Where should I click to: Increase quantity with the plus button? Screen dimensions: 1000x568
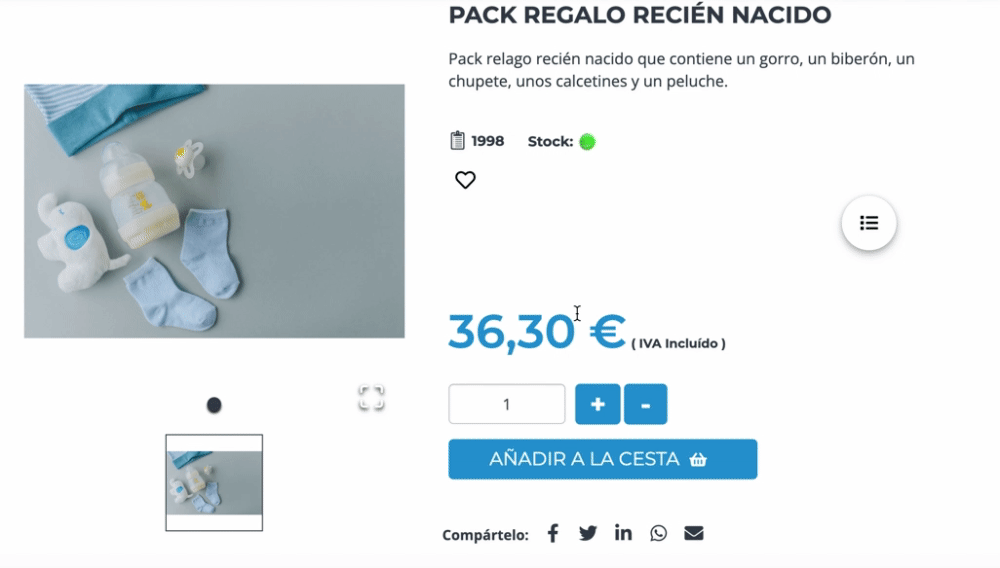tap(598, 404)
